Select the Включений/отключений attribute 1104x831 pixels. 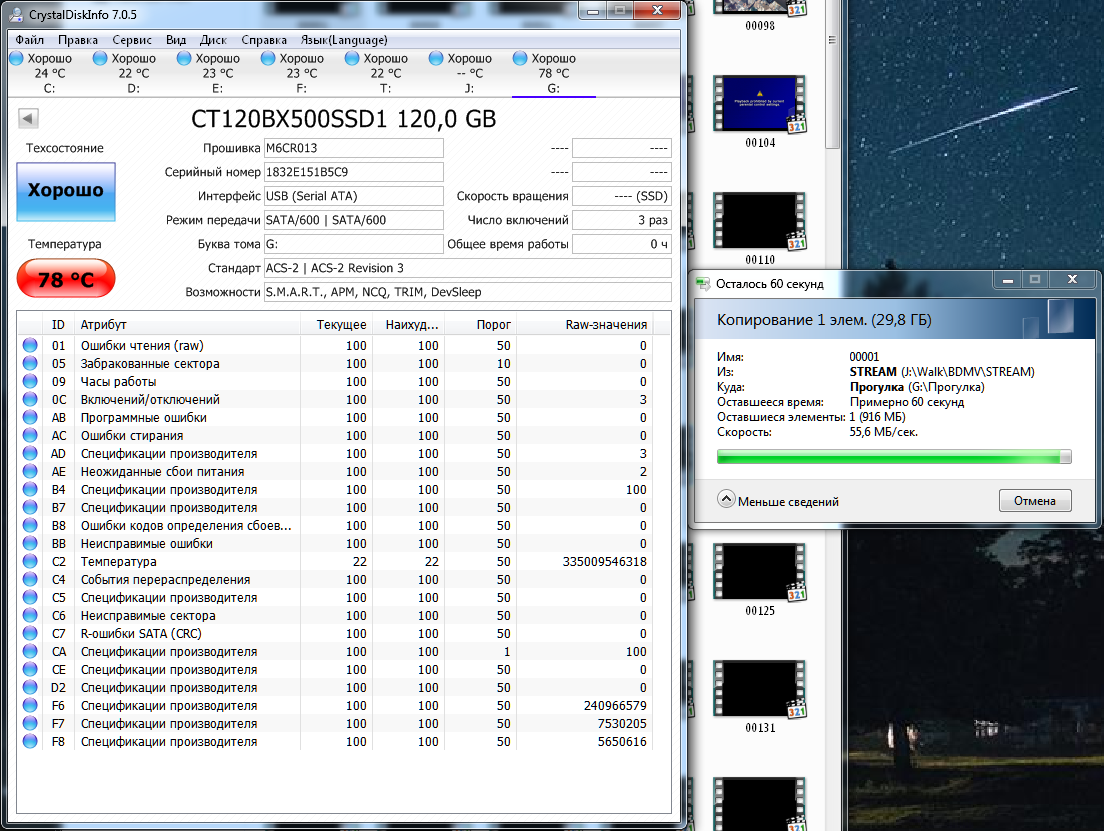click(x=150, y=399)
